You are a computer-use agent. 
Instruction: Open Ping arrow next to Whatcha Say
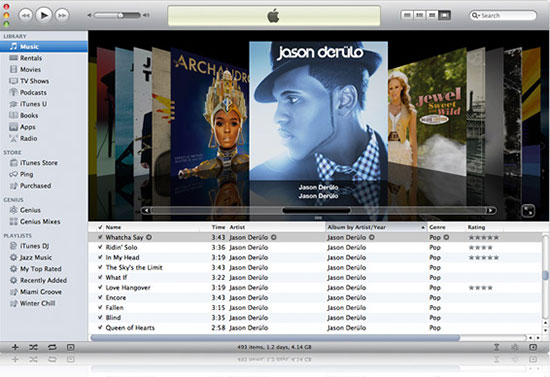pos(149,237)
